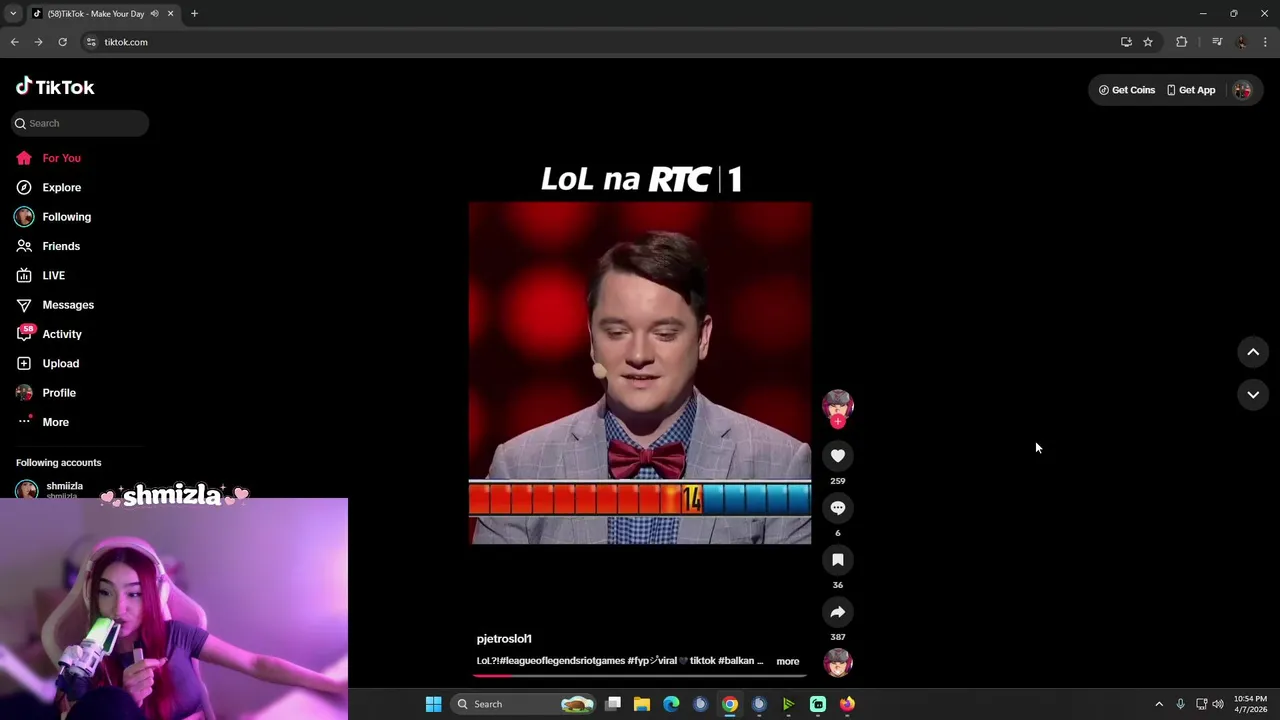The height and width of the screenshot is (720, 1280).
Task: Open pjetroslol1 creator profile link
Action: pos(504,638)
